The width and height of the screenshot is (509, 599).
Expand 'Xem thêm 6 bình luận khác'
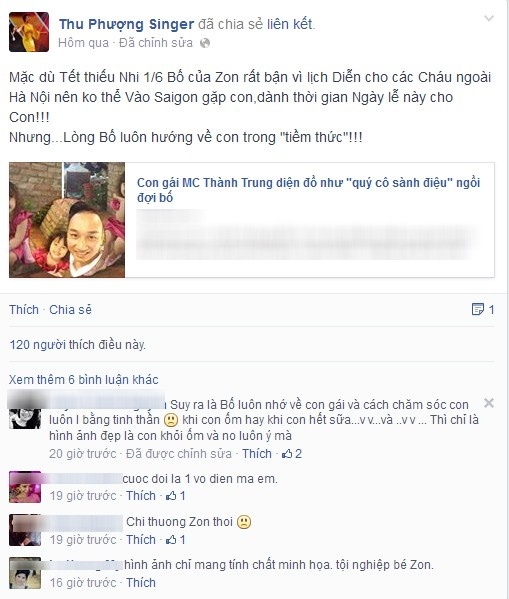pyautogui.click(x=84, y=380)
